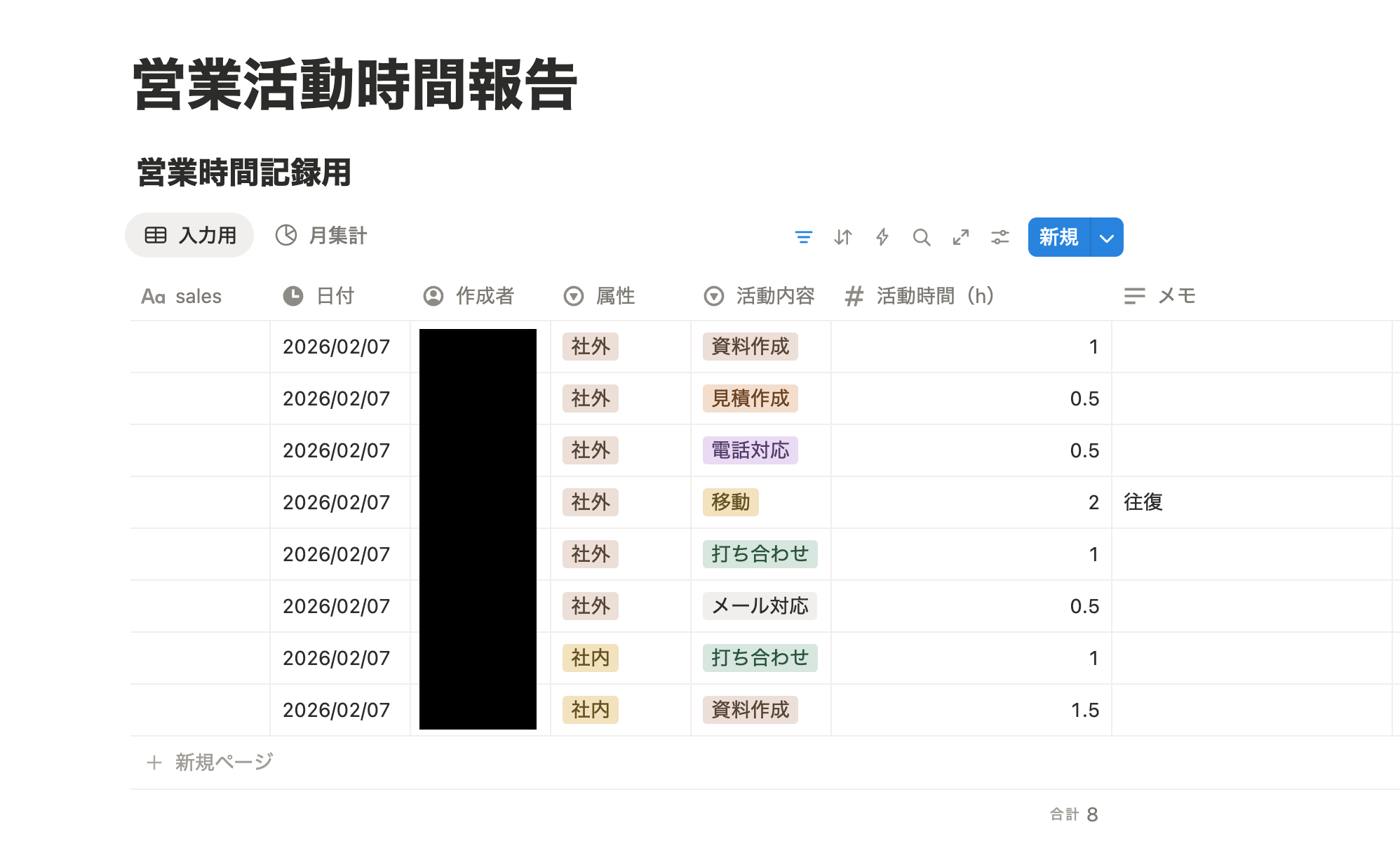Open the 属性 column property dropdown
This screenshot has width=1400, height=846.
tap(572, 296)
